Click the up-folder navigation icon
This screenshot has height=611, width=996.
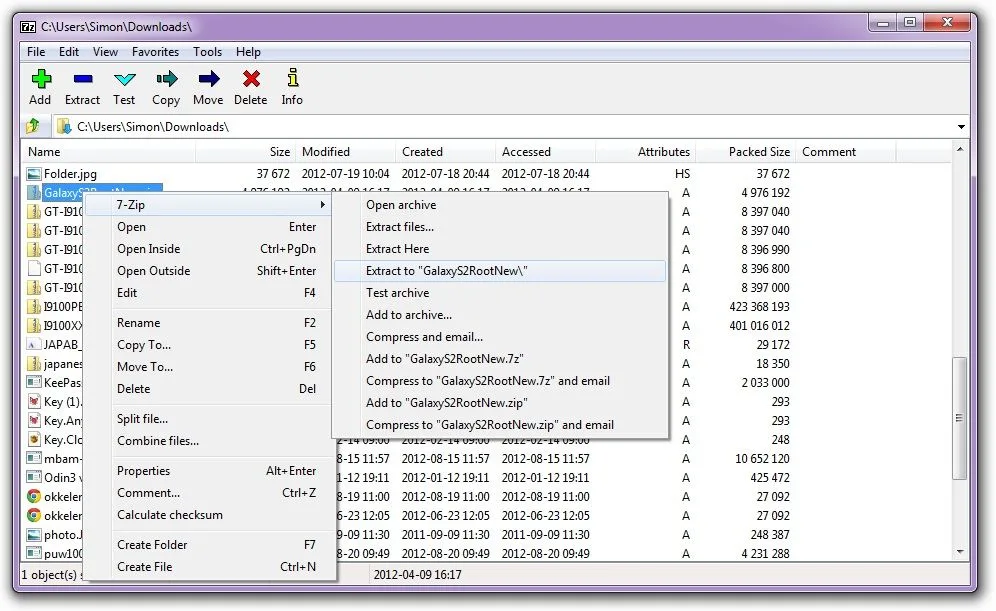pyautogui.click(x=34, y=126)
